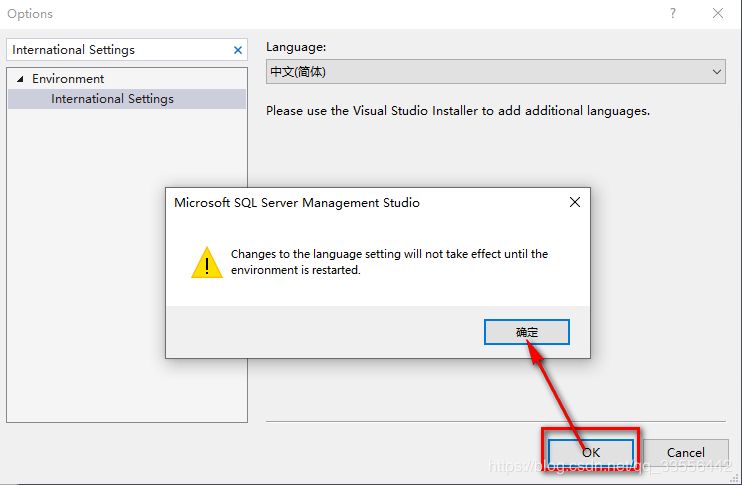Open help with the question mark icon
Screen dimensions: 742x485
[673, 13]
